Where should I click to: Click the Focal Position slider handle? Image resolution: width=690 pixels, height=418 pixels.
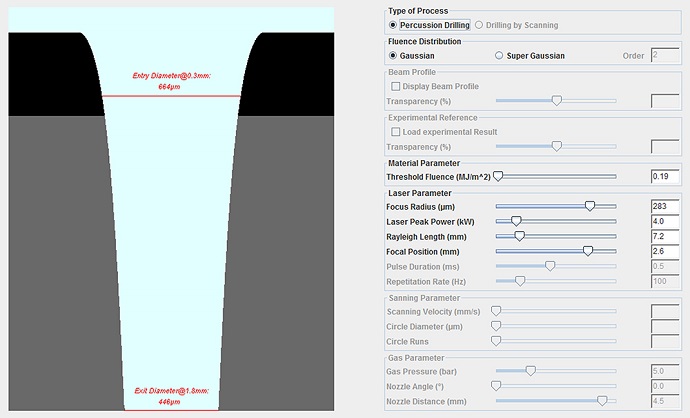pyautogui.click(x=588, y=251)
